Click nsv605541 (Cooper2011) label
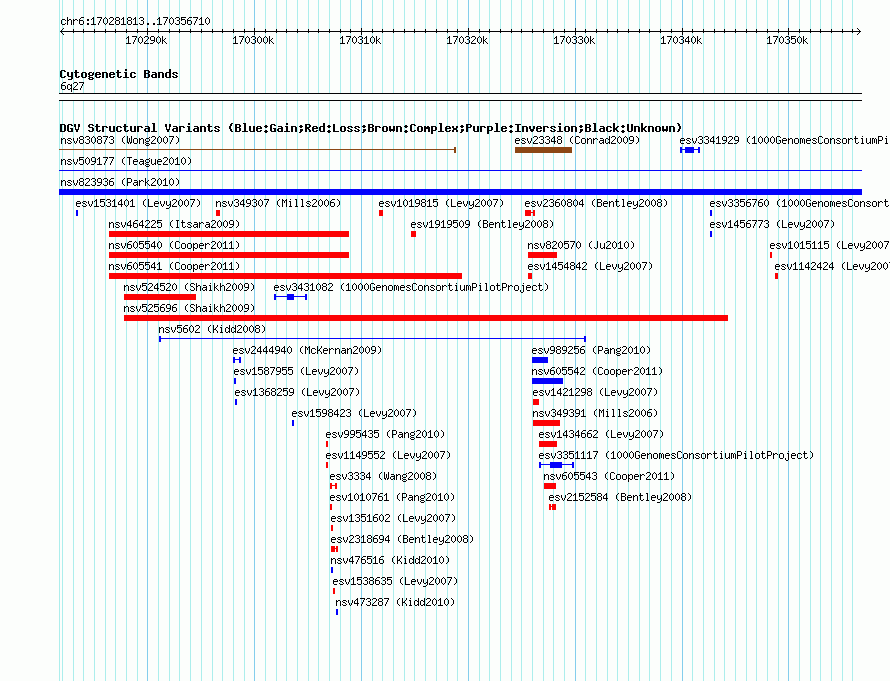Viewport: 890px width, 681px height. 174,266
